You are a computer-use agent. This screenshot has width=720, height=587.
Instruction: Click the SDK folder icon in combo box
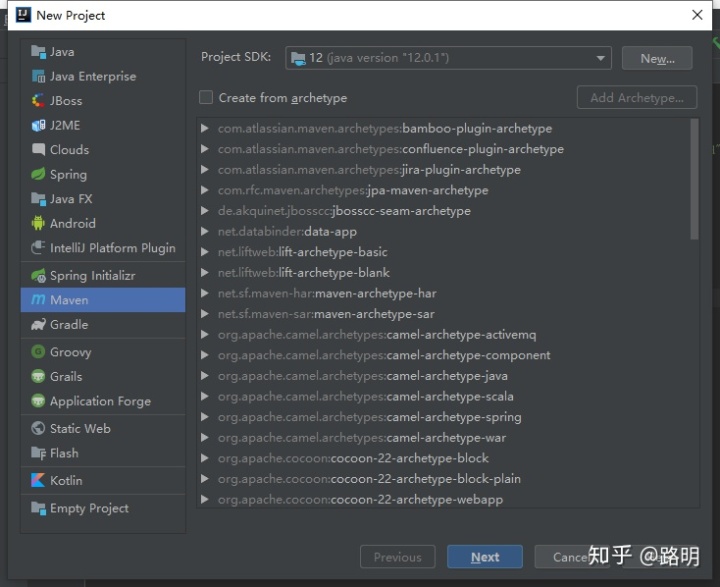point(298,58)
